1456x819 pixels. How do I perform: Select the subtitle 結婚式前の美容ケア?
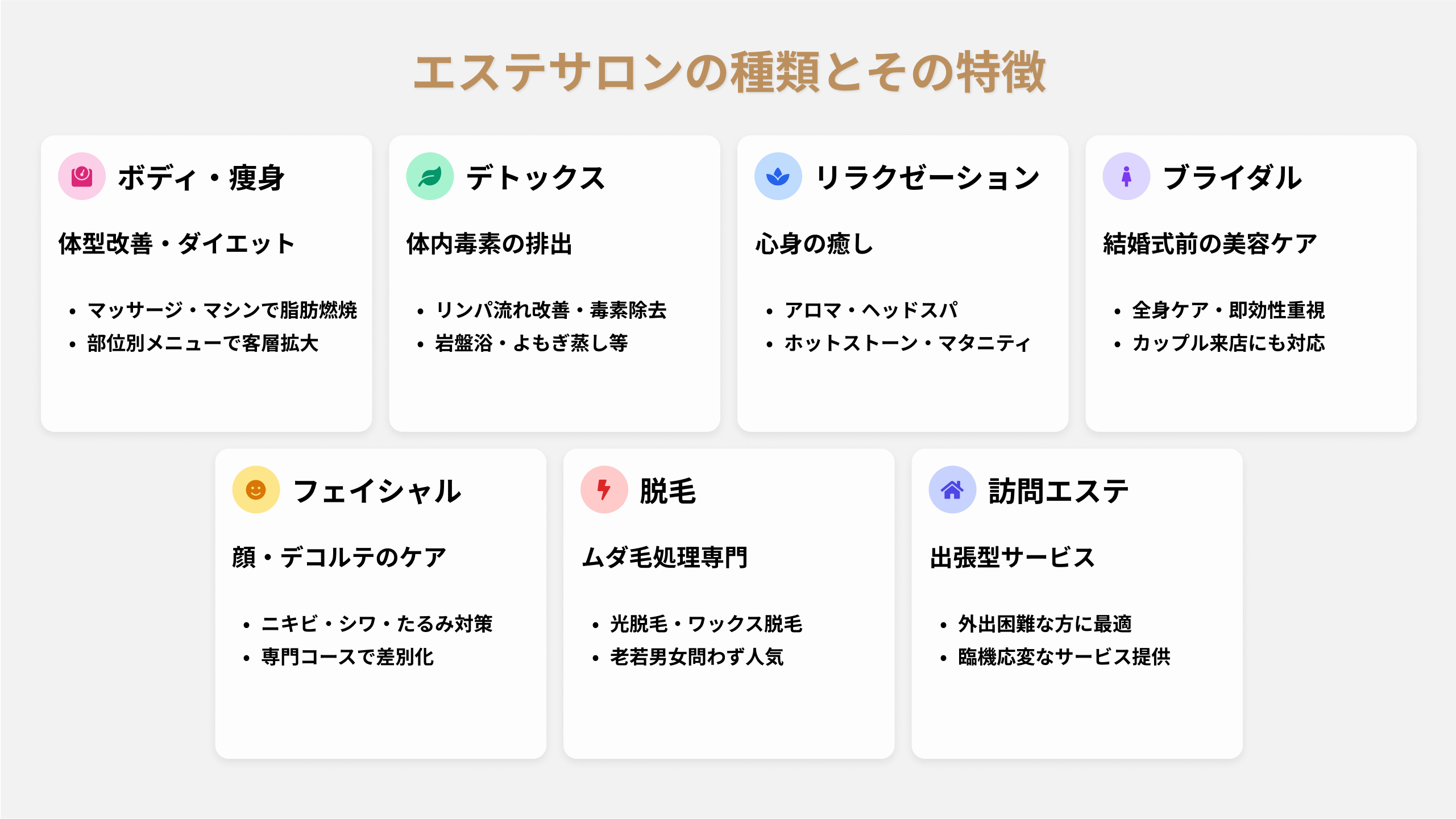coord(1210,244)
